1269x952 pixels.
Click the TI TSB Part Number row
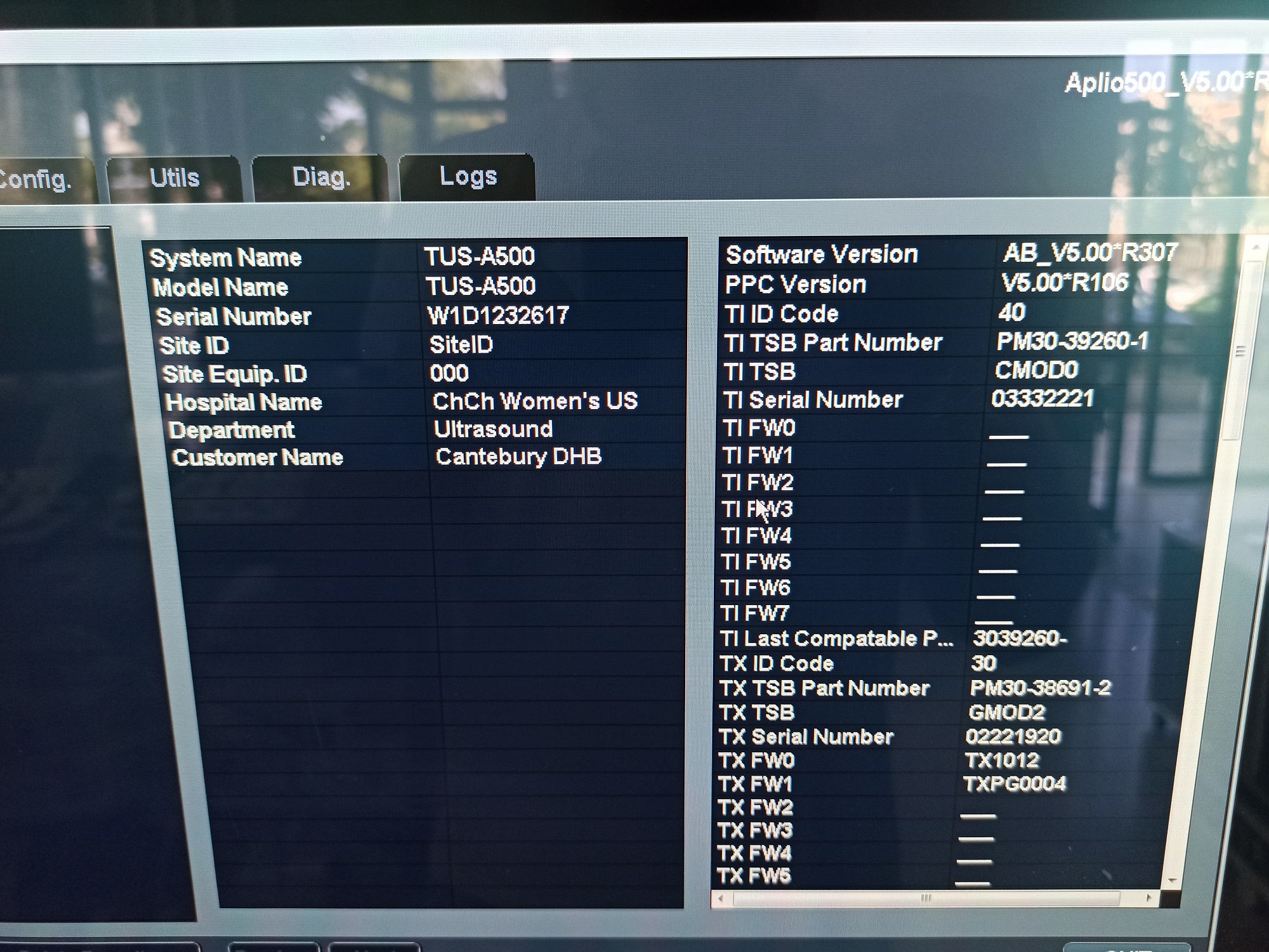833,343
